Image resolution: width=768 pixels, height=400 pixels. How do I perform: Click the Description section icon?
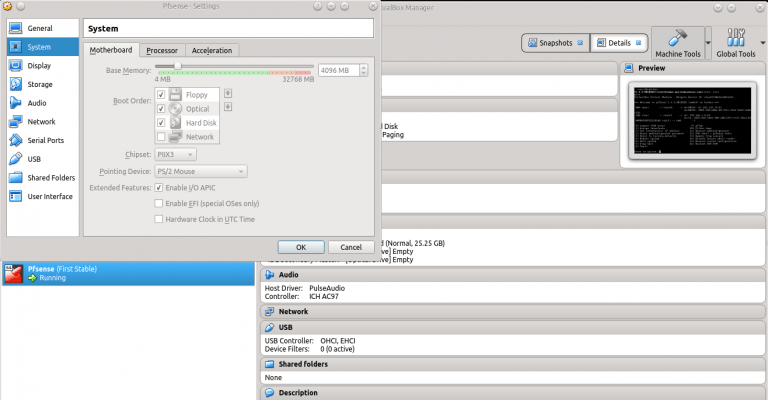(269, 393)
